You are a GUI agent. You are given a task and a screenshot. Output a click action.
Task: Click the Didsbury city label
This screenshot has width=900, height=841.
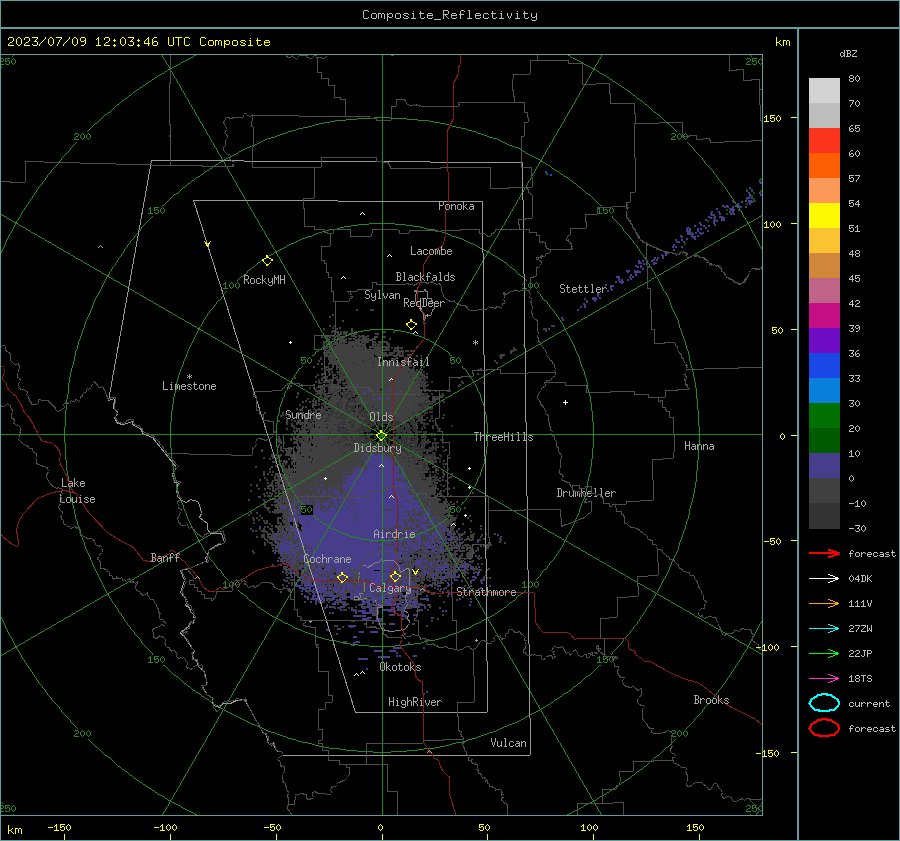point(377,448)
